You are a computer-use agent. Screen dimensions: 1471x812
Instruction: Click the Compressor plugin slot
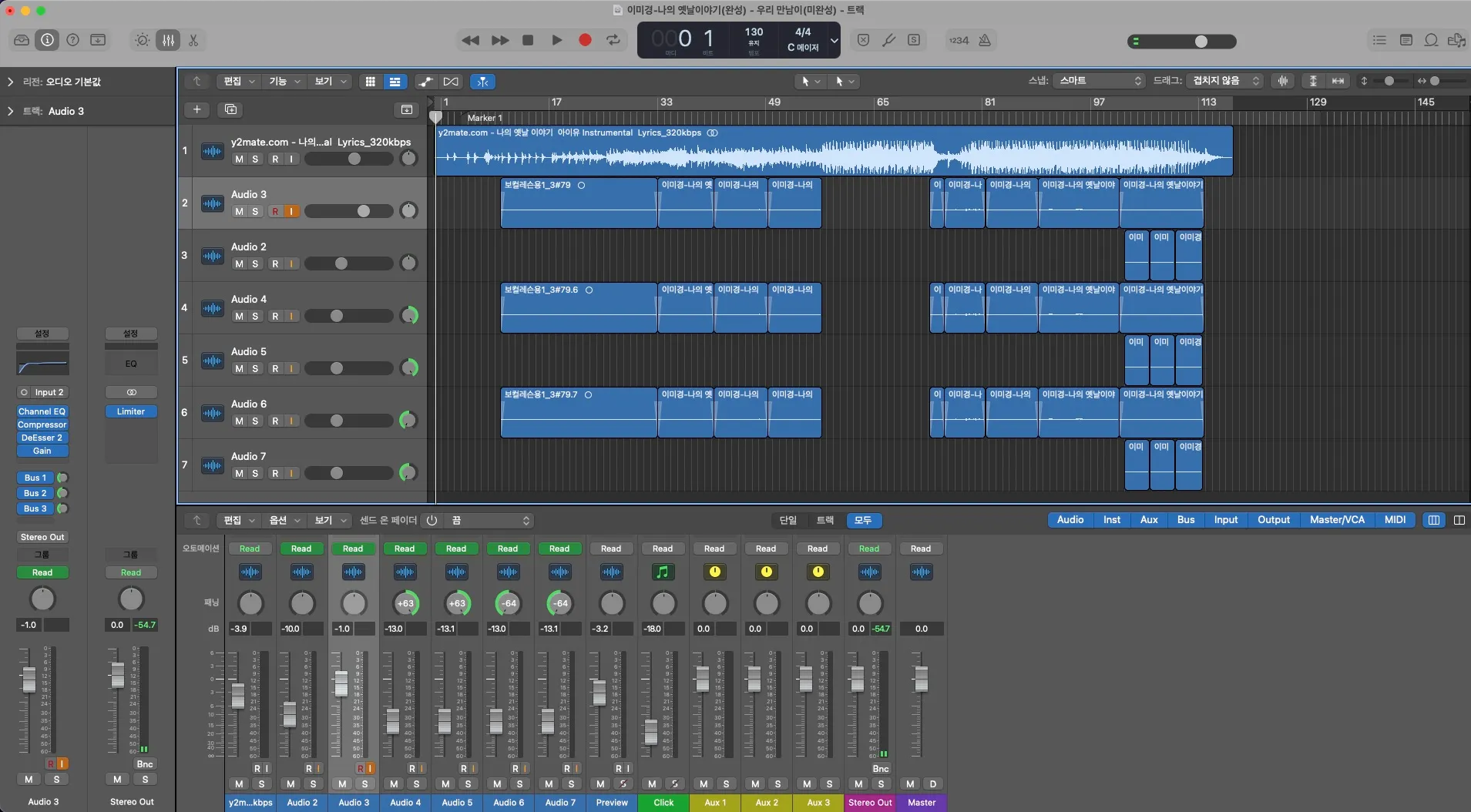(42, 424)
